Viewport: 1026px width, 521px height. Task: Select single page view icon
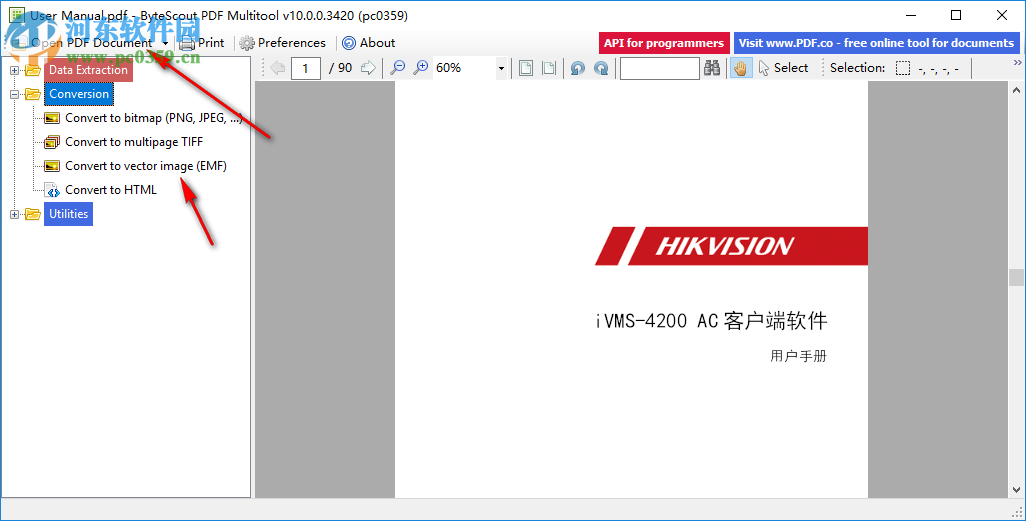tap(525, 67)
